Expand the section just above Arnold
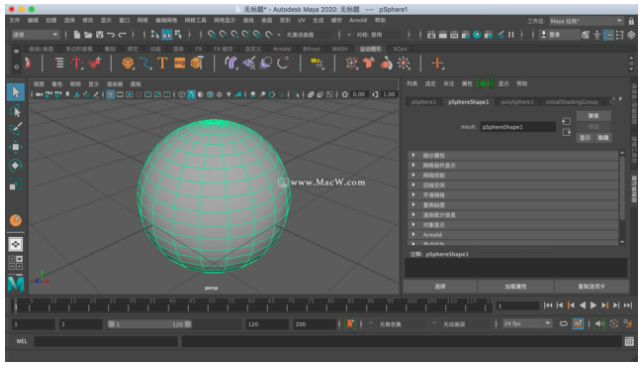 513,225
